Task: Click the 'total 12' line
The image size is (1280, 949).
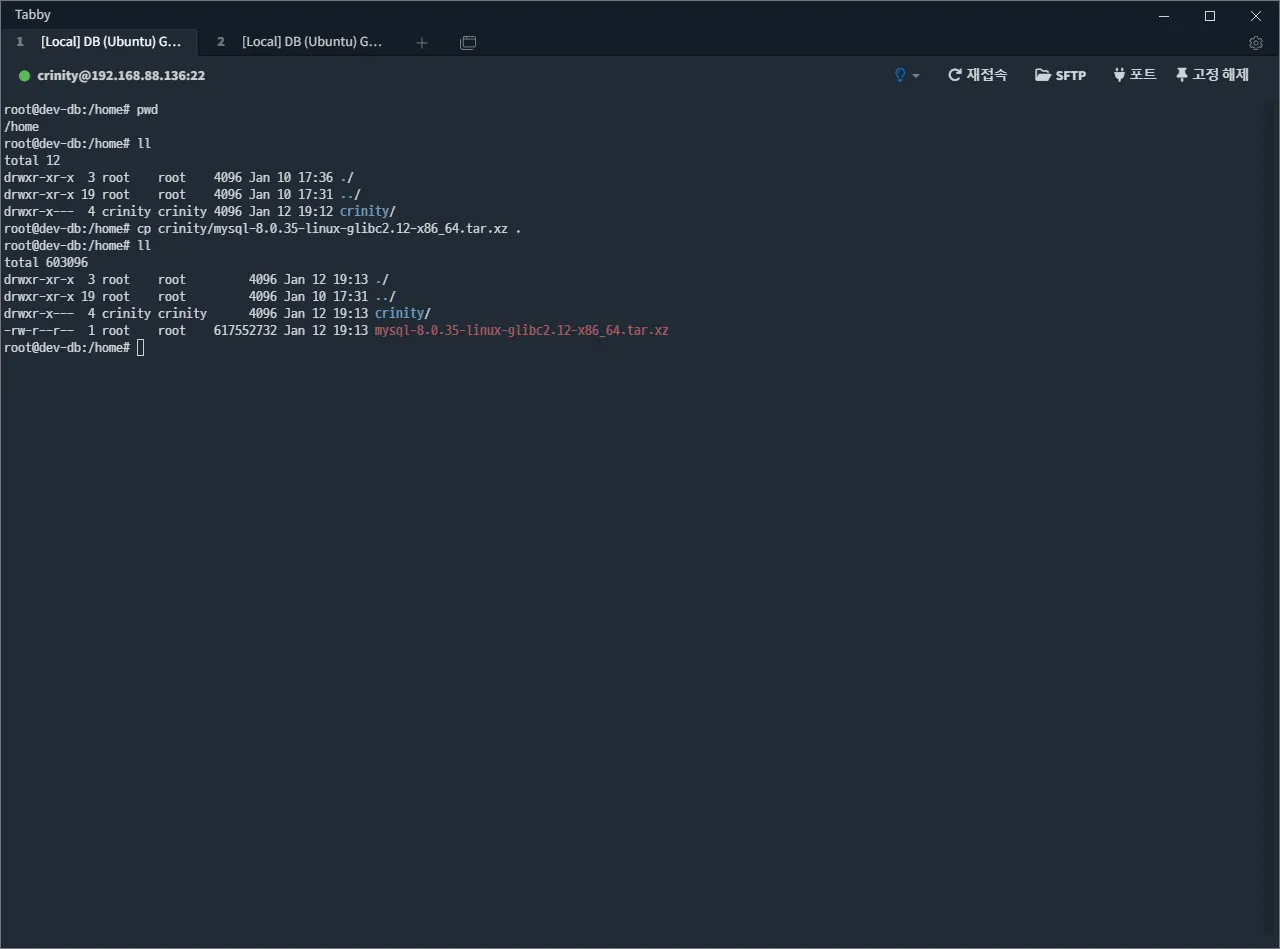Action: click(x=32, y=160)
